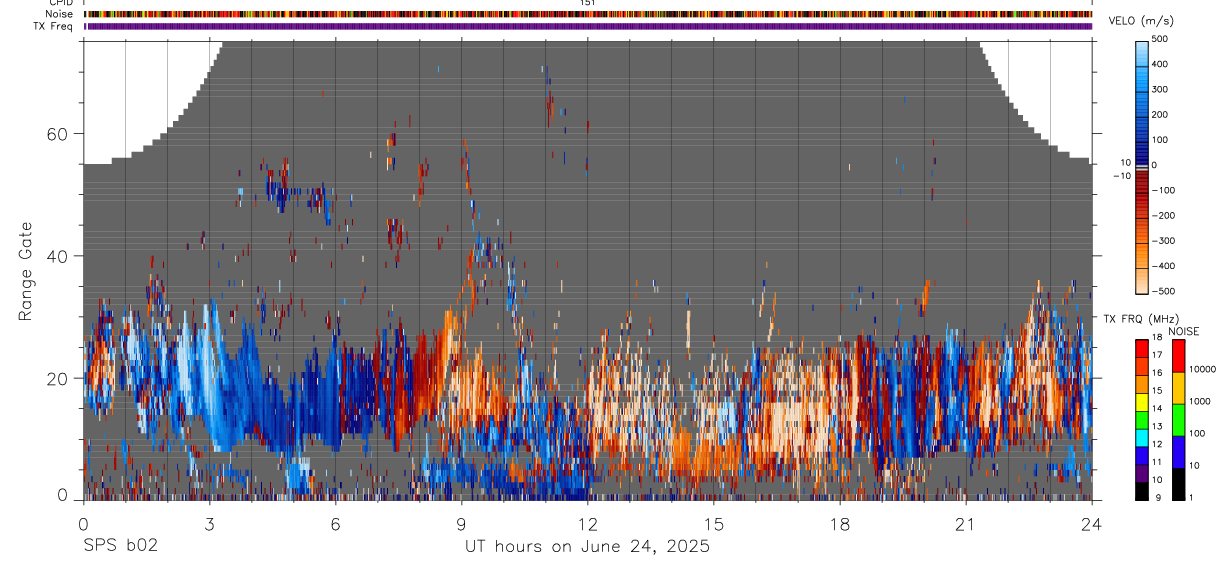This screenshot has width=1228, height=567.
Task: Click the blue swatch of NOISE legend
Action: pos(1177,452)
